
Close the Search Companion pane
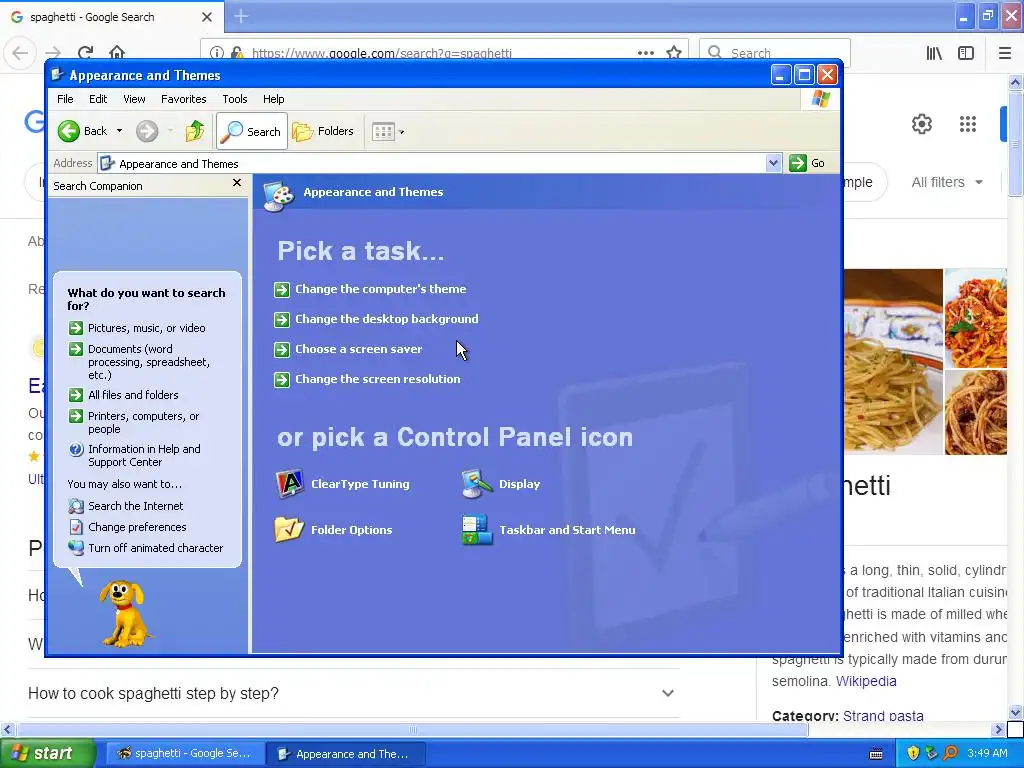[x=237, y=184]
